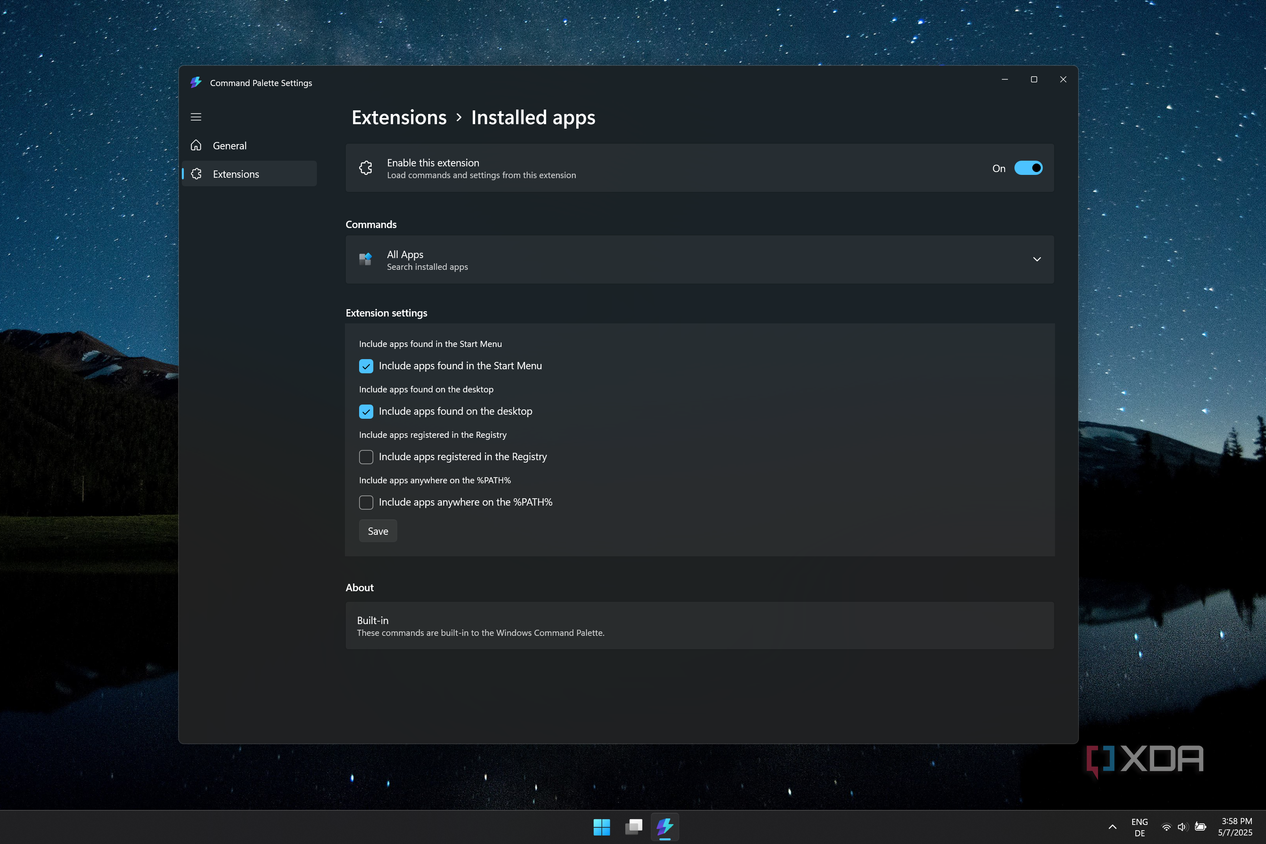Screen dimensions: 1266x844
Task: Click the Built-in about card
Action: click(699, 625)
